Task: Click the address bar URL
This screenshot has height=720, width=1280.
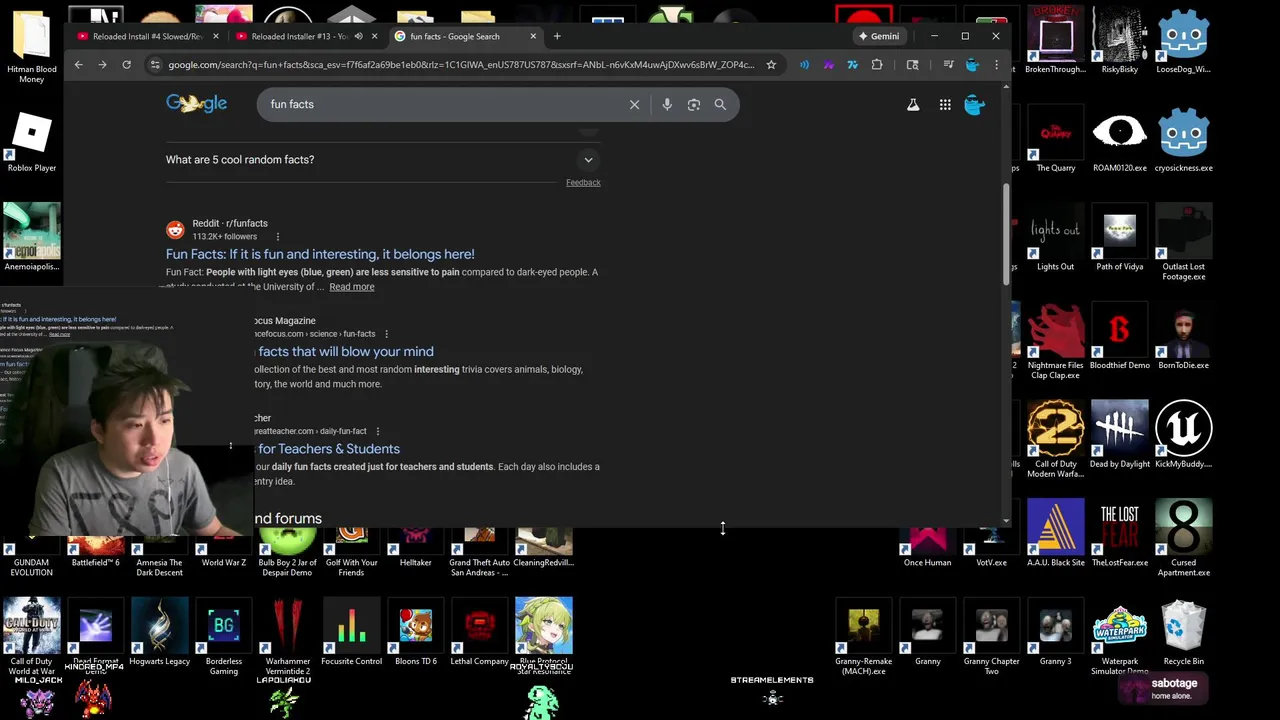Action: (x=461, y=65)
